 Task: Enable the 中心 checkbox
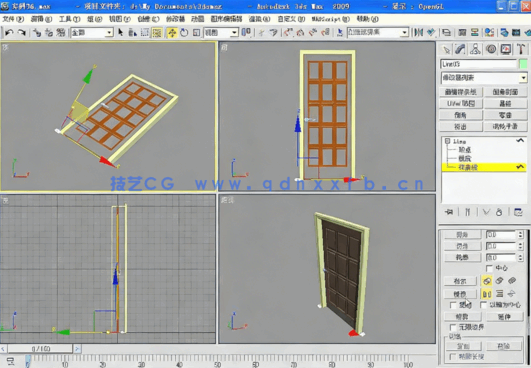tap(489, 268)
